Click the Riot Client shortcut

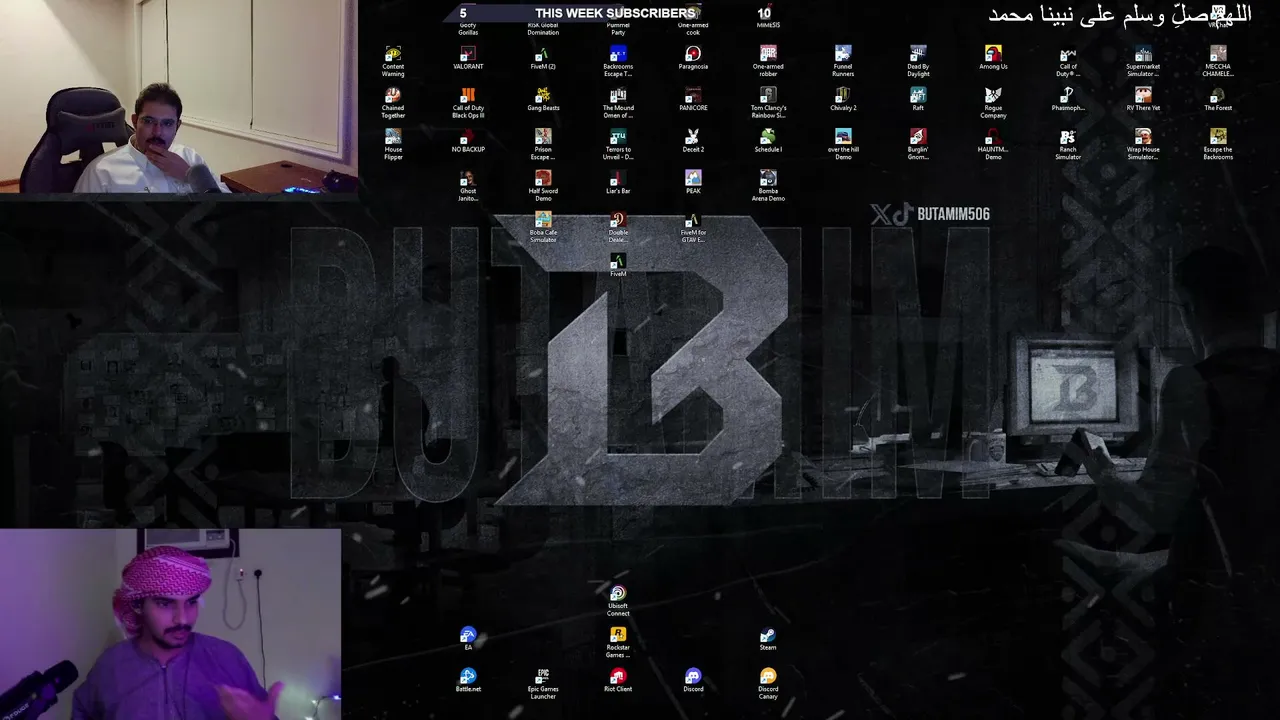coord(618,681)
